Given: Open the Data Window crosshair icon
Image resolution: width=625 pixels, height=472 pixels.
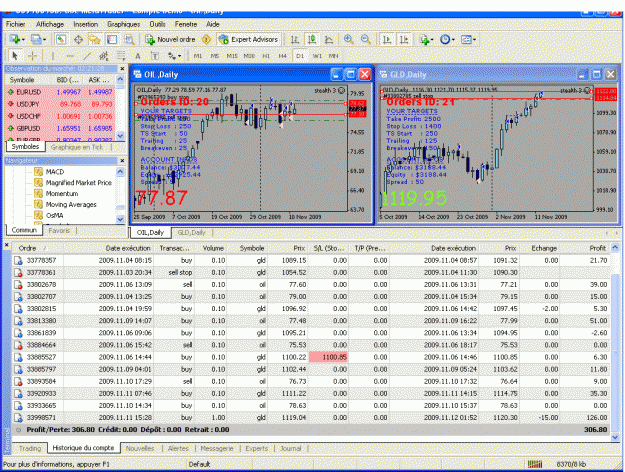Looking at the screenshot, I should pyautogui.click(x=78, y=39).
